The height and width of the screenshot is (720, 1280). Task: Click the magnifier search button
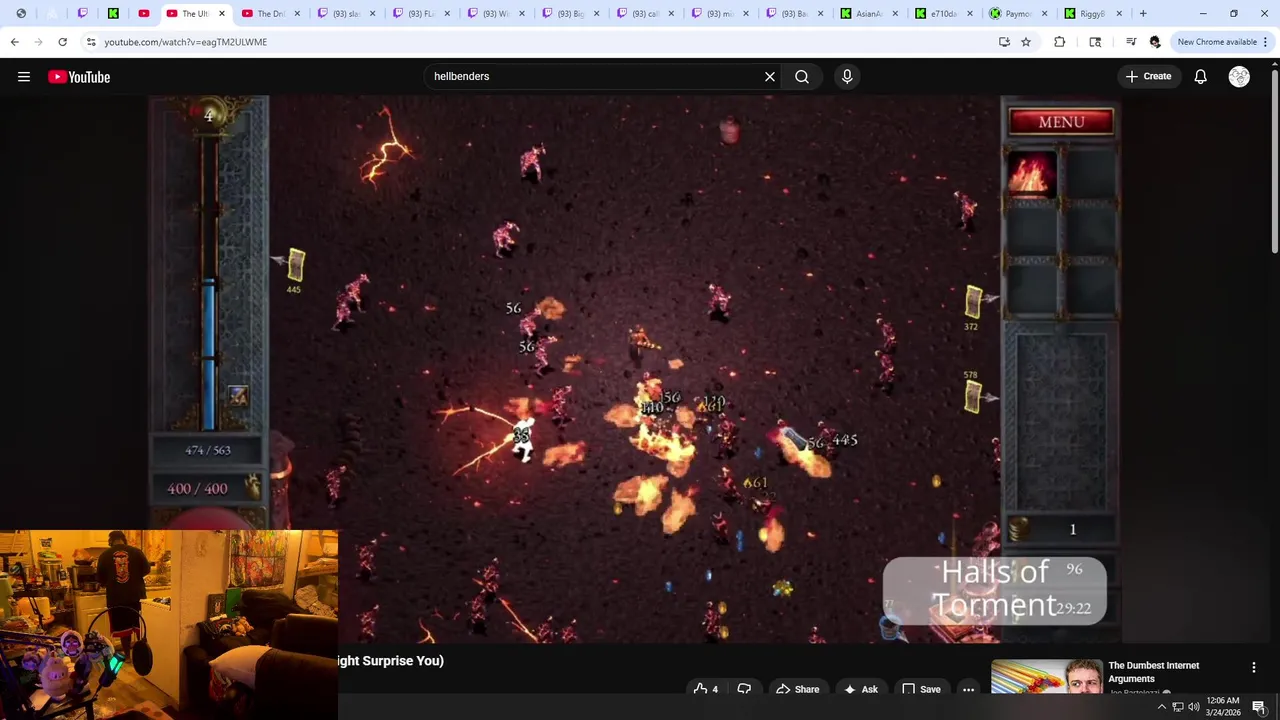click(802, 77)
